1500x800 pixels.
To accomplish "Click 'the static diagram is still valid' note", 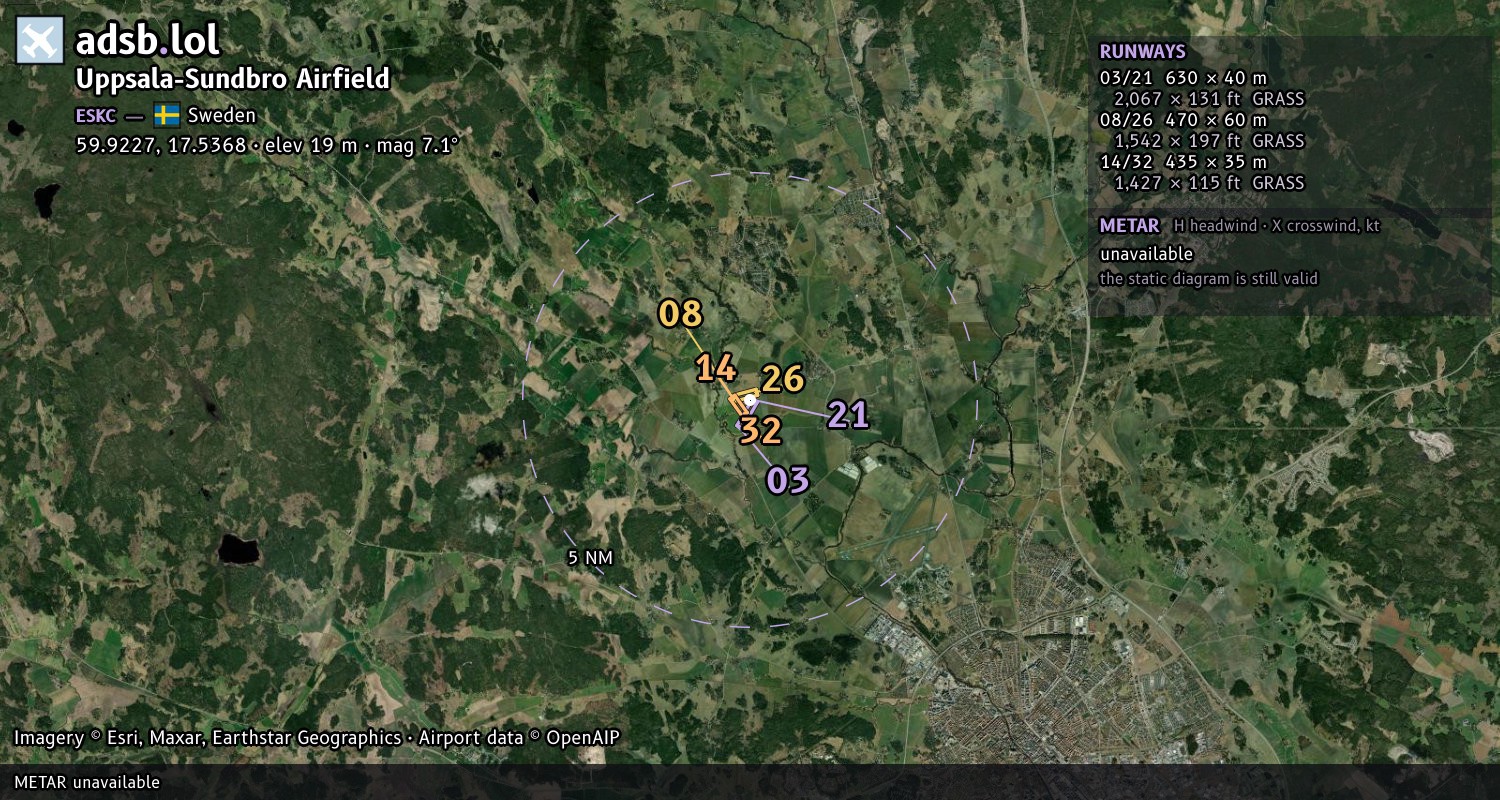I will pos(1209,279).
